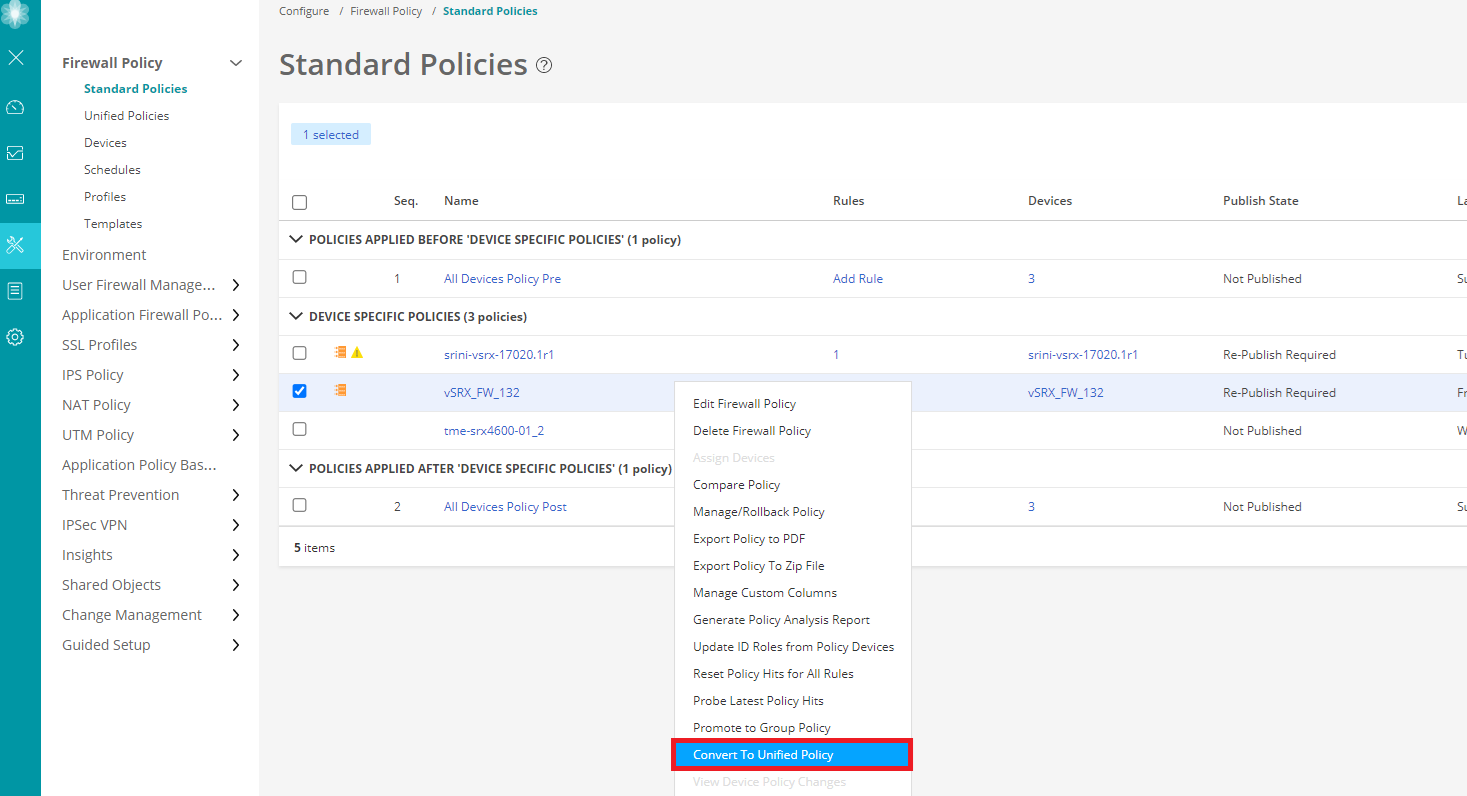The height and width of the screenshot is (796, 1467).
Task: Open the Monitor chart icon in sidebar
Action: coord(15,153)
